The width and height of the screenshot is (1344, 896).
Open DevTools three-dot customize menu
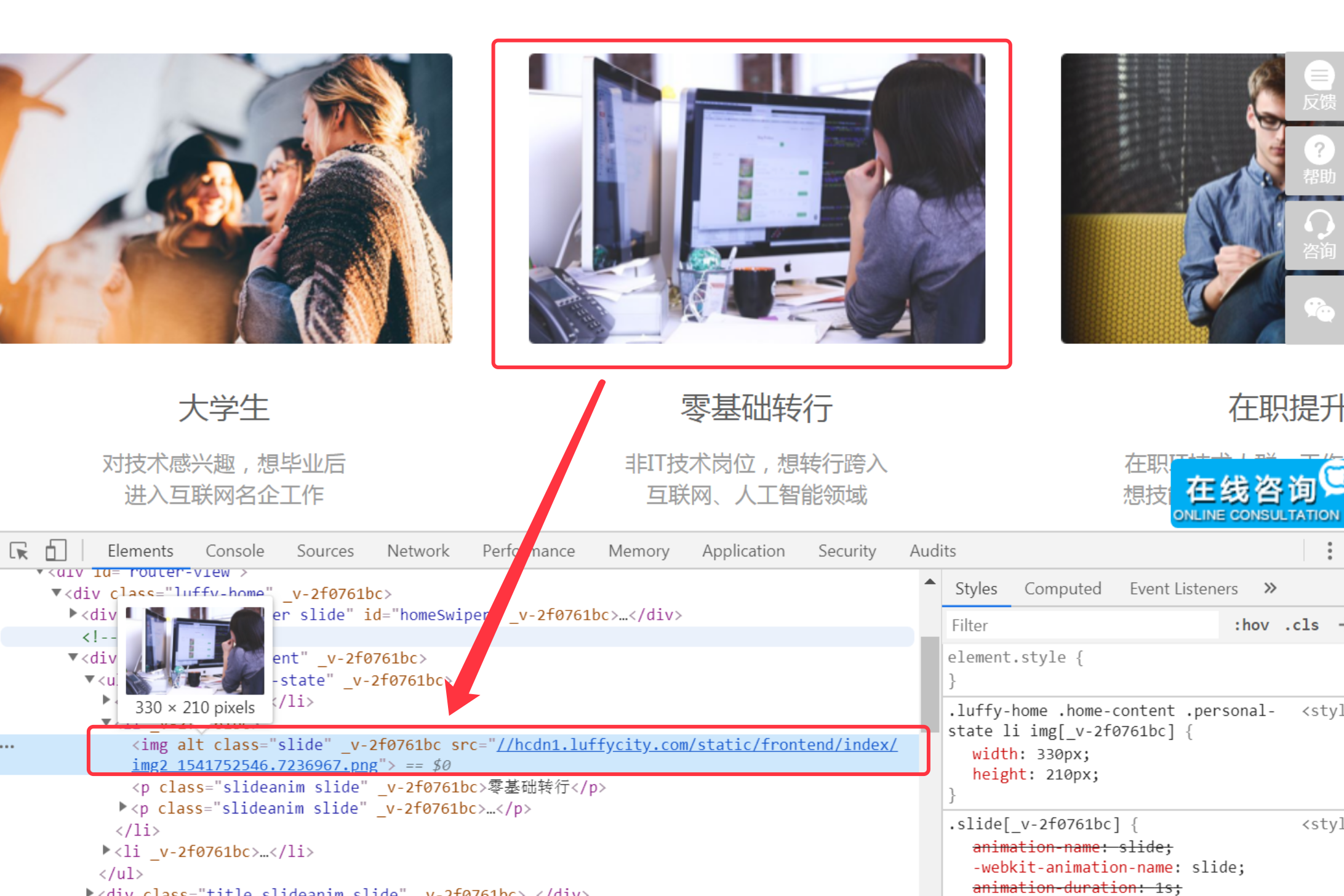click(1329, 550)
